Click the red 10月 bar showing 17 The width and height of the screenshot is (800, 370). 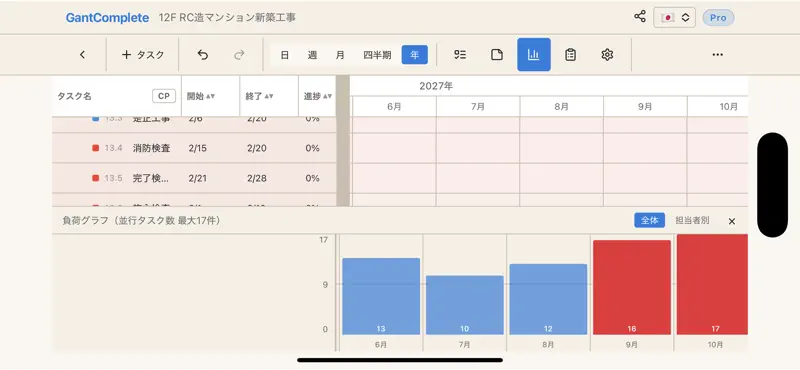(712, 285)
